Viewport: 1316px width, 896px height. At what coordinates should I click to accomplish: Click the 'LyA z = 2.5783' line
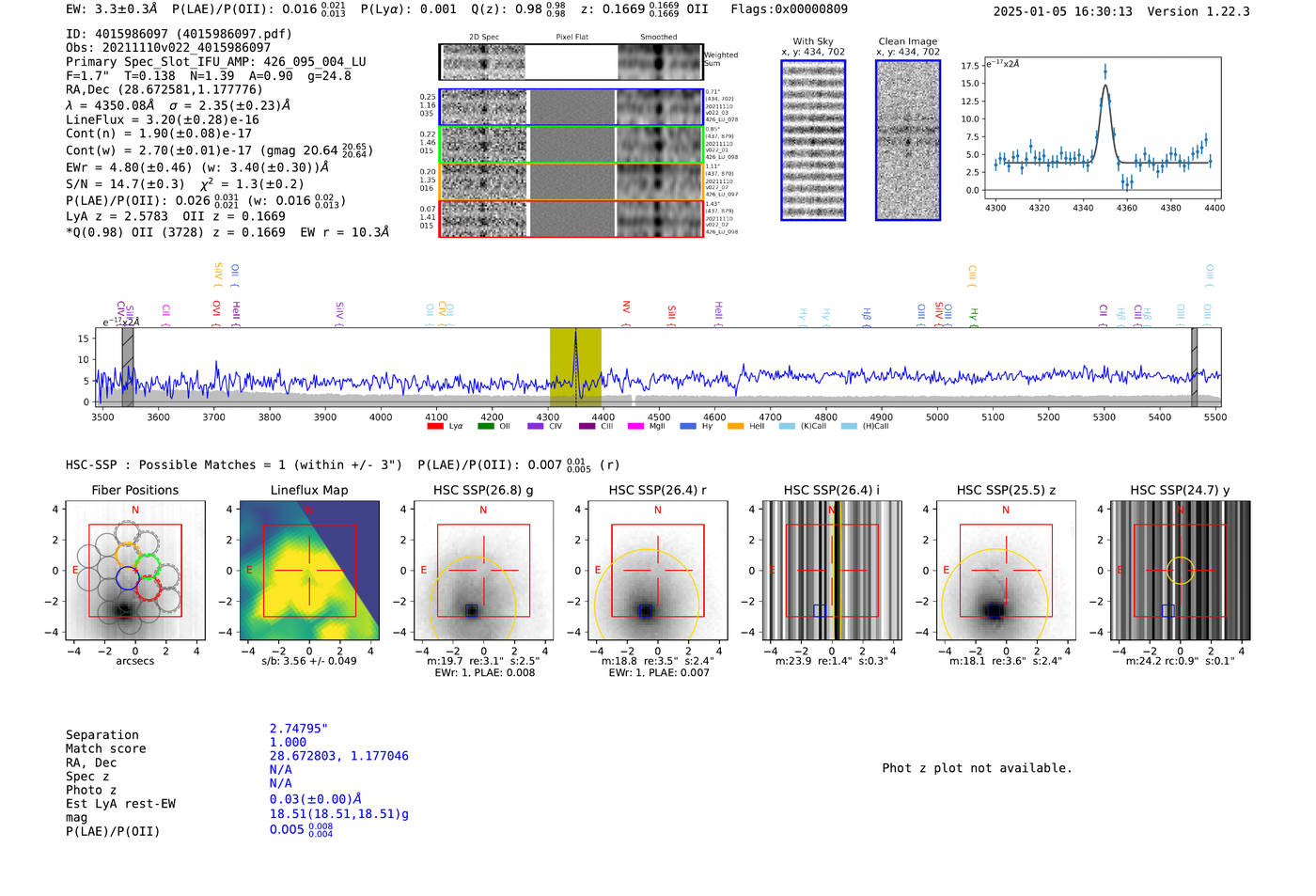coord(176,216)
